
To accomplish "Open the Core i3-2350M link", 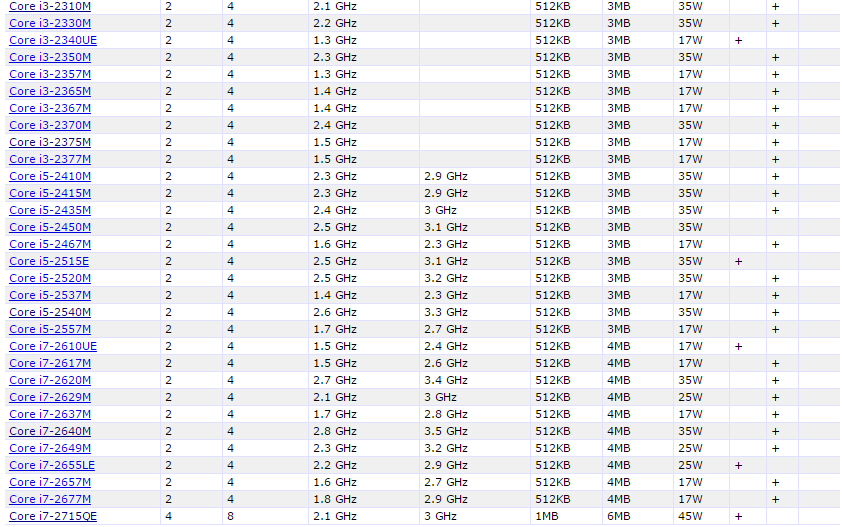I will click(x=50, y=57).
